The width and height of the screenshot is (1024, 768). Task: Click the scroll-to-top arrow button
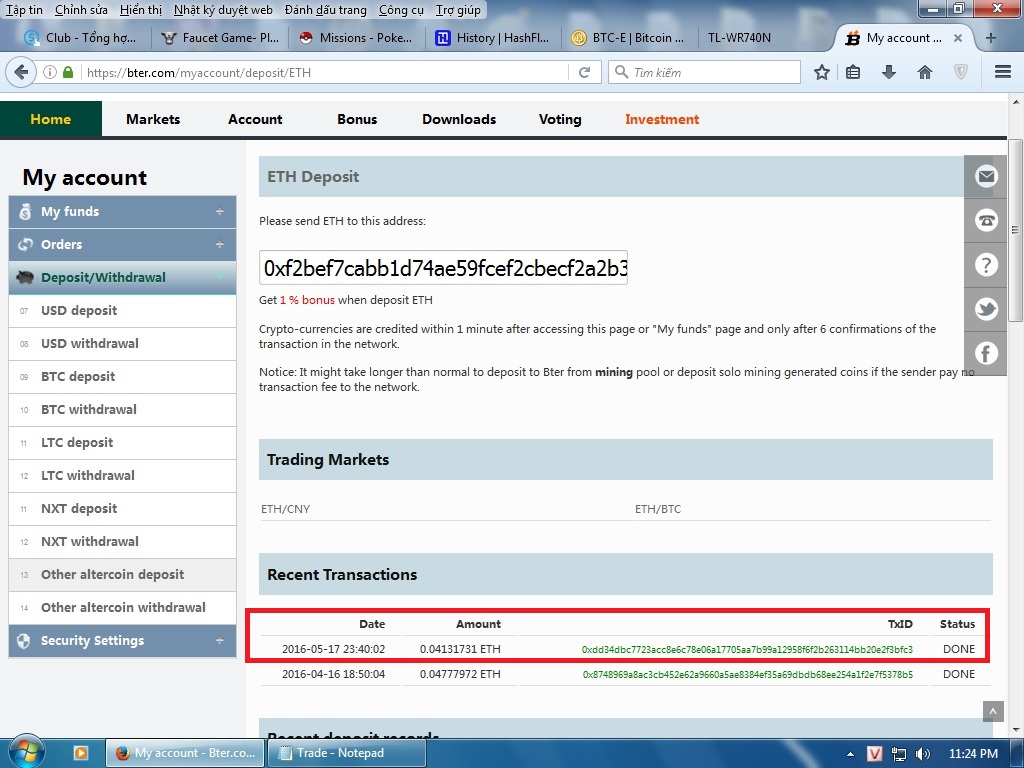click(993, 711)
